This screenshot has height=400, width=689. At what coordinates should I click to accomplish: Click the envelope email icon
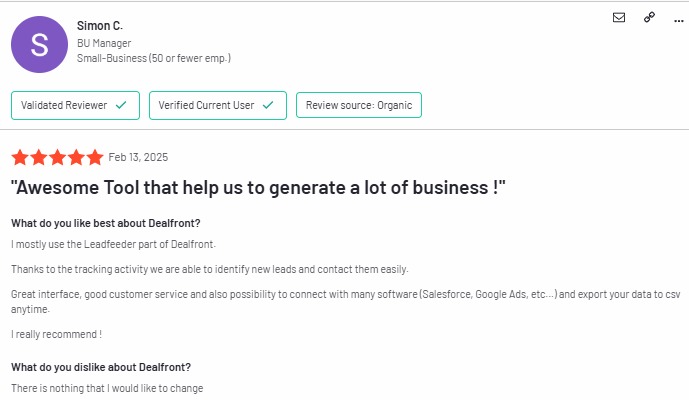(619, 18)
